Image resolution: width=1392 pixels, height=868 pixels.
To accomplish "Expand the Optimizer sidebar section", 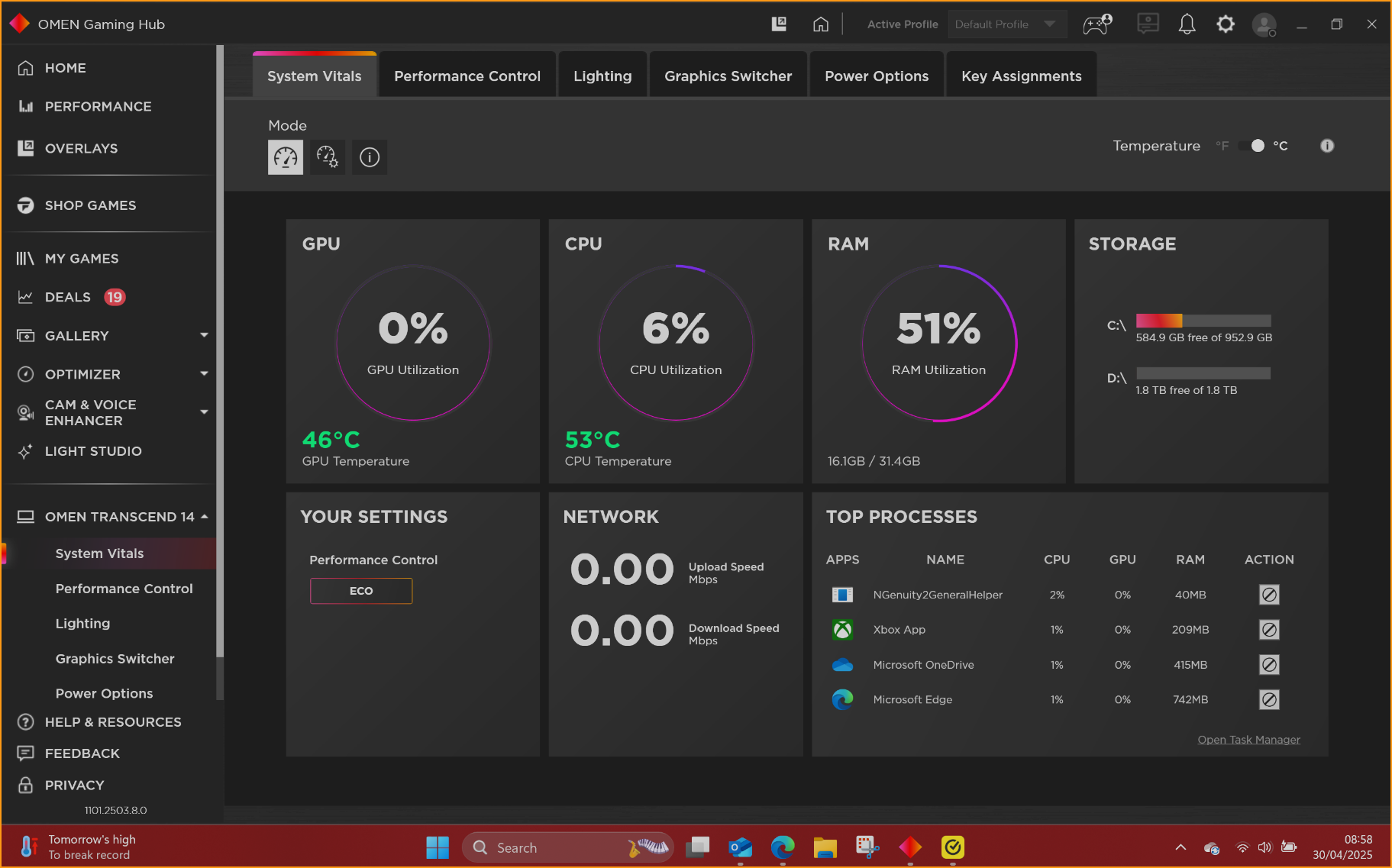I will 204,374.
